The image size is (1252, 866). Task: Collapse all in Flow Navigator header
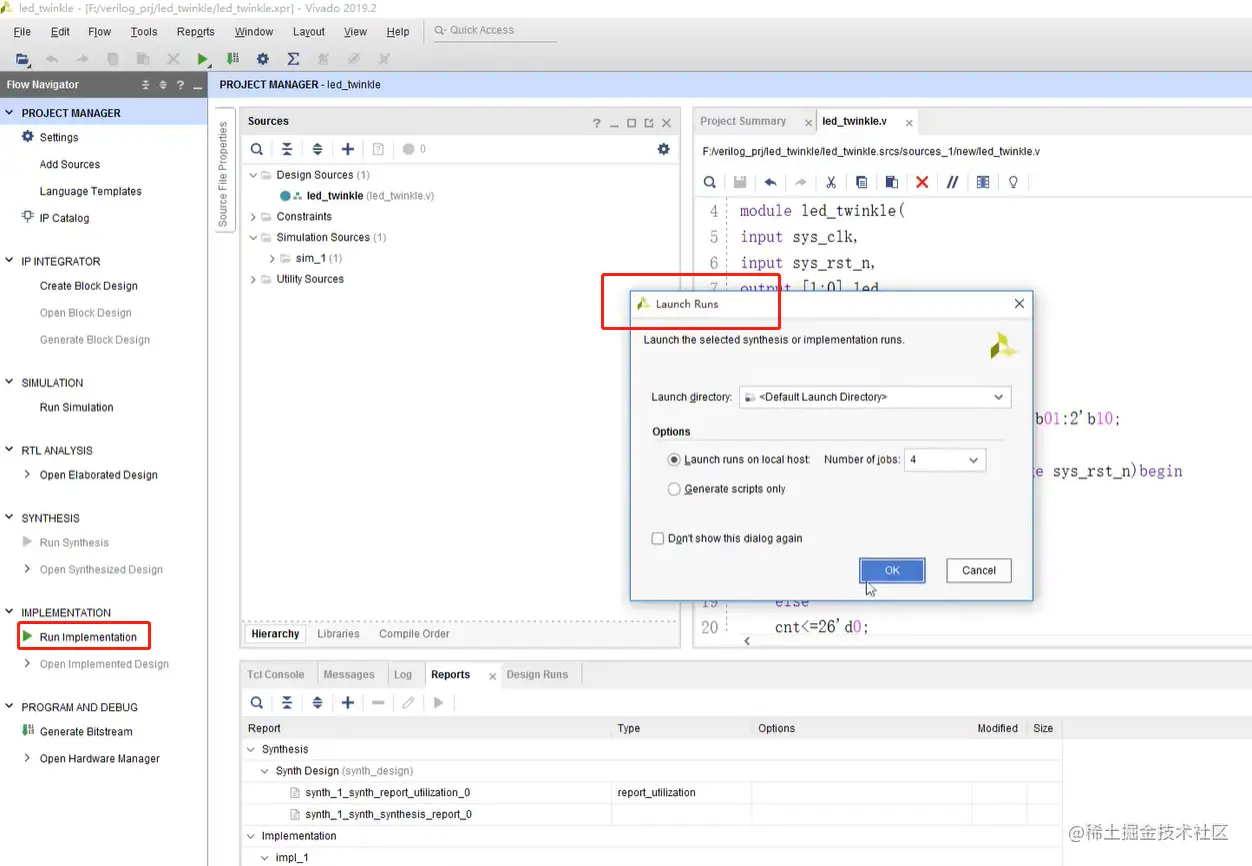coord(146,85)
